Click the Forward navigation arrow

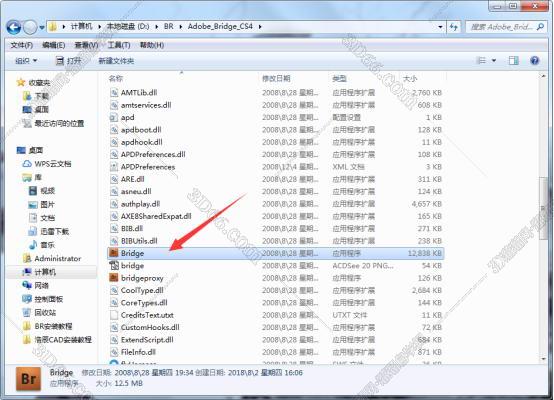coord(30,27)
